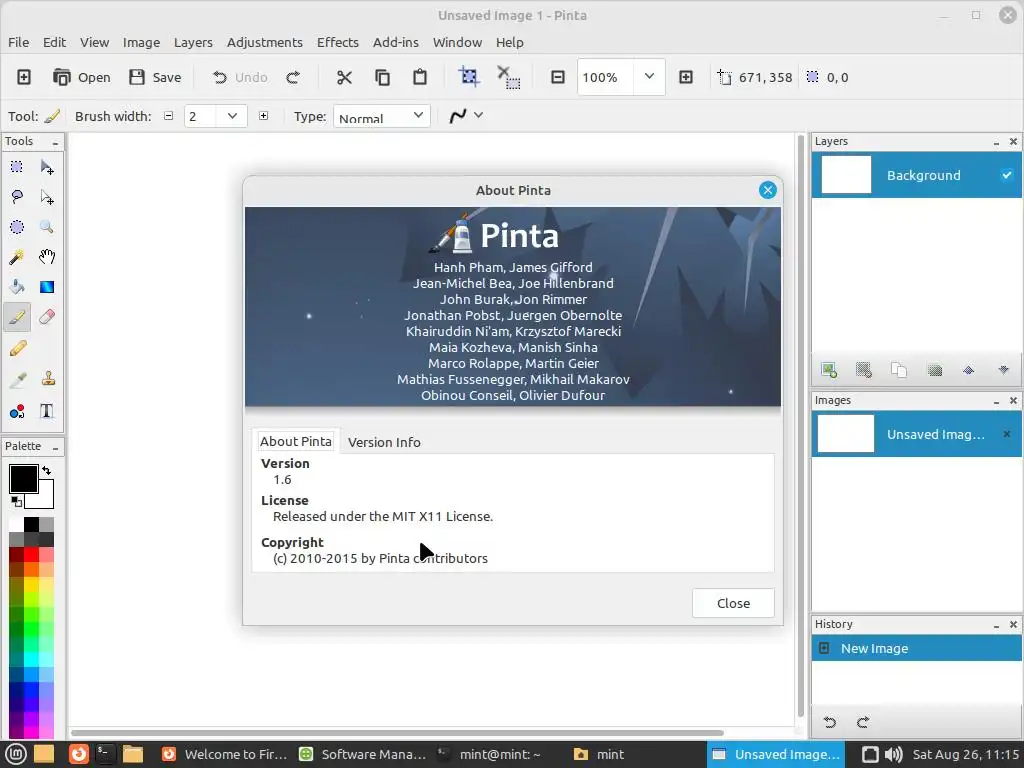Select the Clone Stamp tool
Screen dimensions: 1024x768
(x=48, y=379)
